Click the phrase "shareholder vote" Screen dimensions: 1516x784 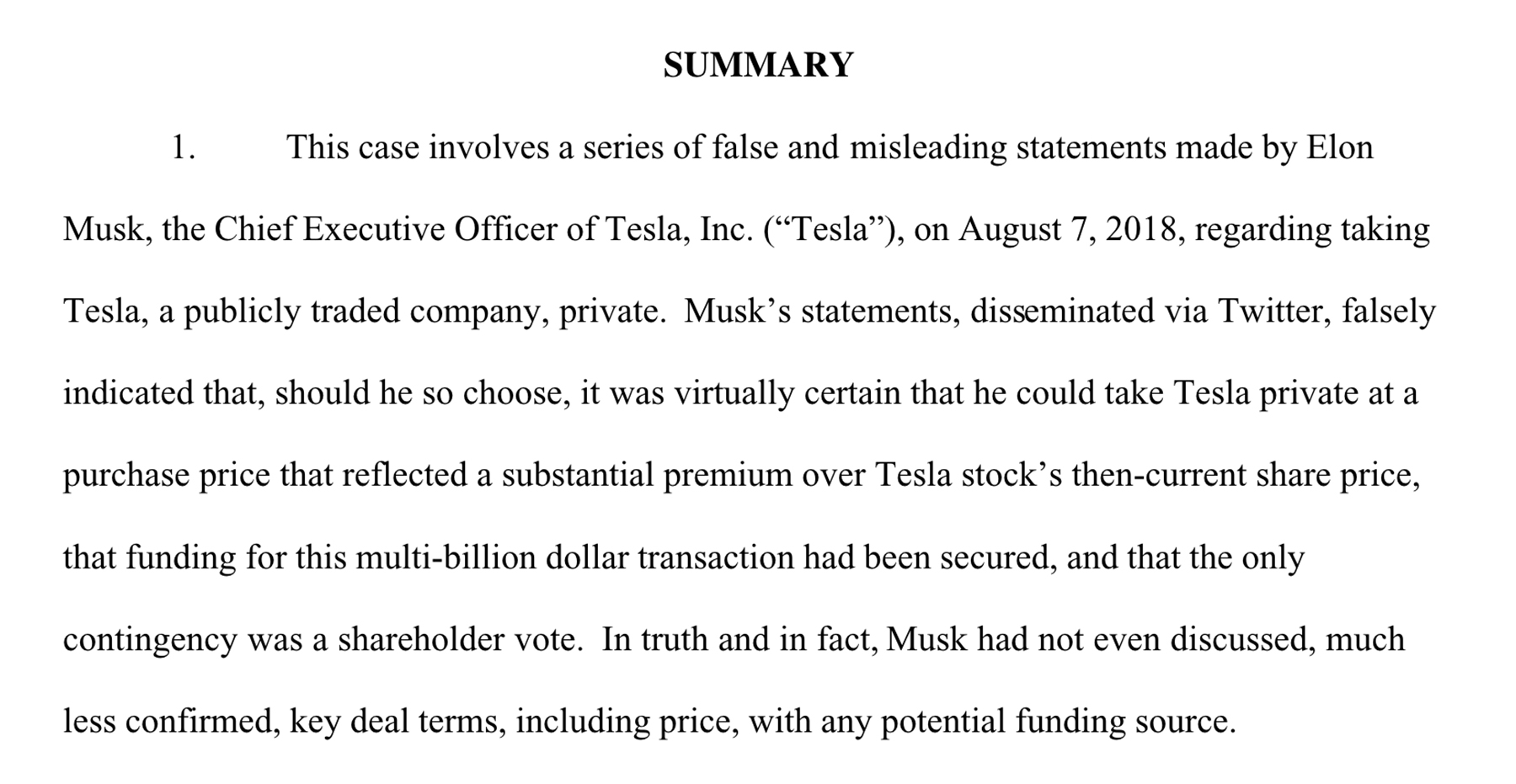pyautogui.click(x=459, y=640)
